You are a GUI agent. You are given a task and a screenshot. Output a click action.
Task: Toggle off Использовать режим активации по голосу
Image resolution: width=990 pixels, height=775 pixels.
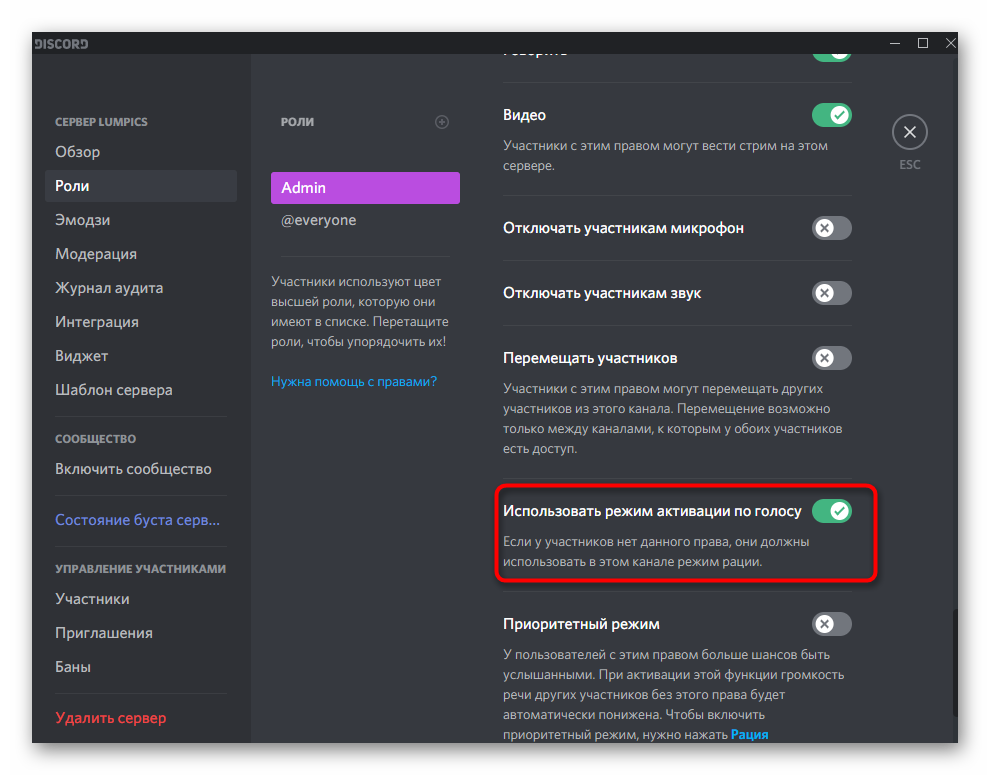[831, 511]
